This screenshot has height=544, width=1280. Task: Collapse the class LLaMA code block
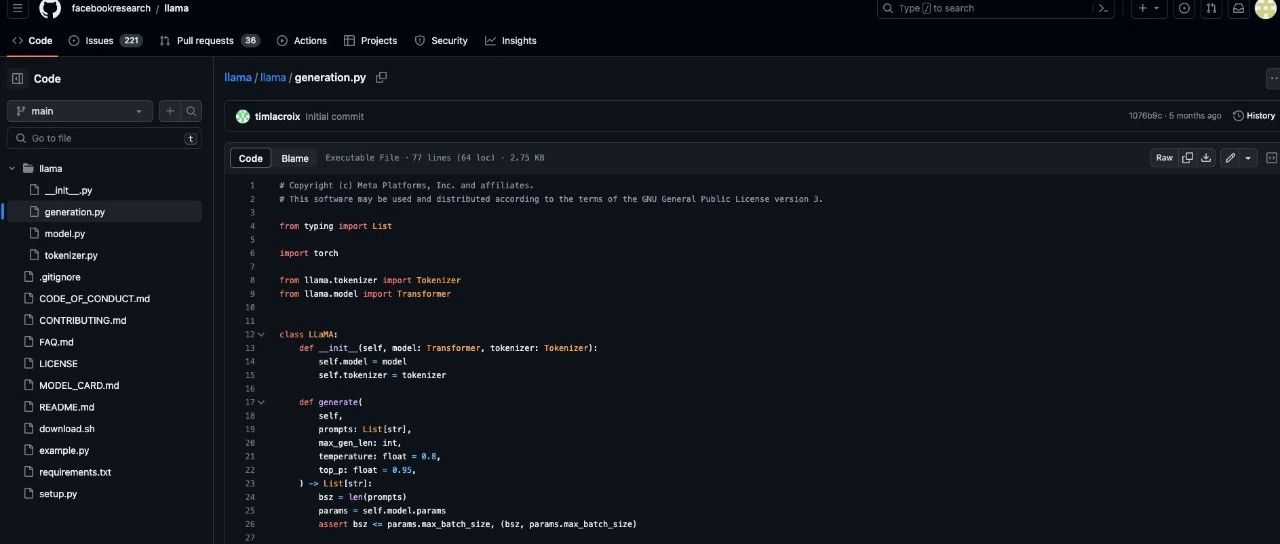261,334
